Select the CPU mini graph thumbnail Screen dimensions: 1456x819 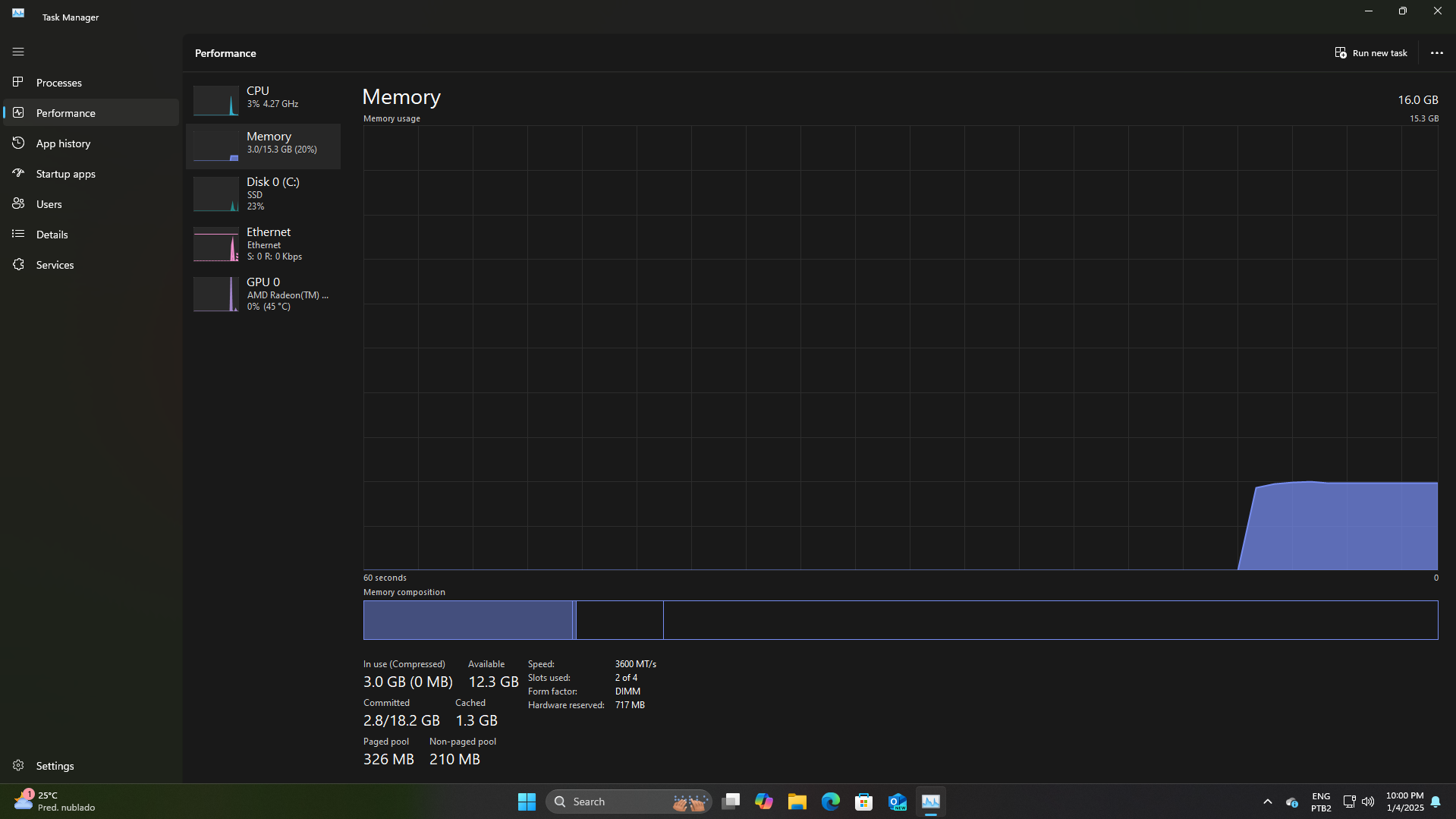216,100
